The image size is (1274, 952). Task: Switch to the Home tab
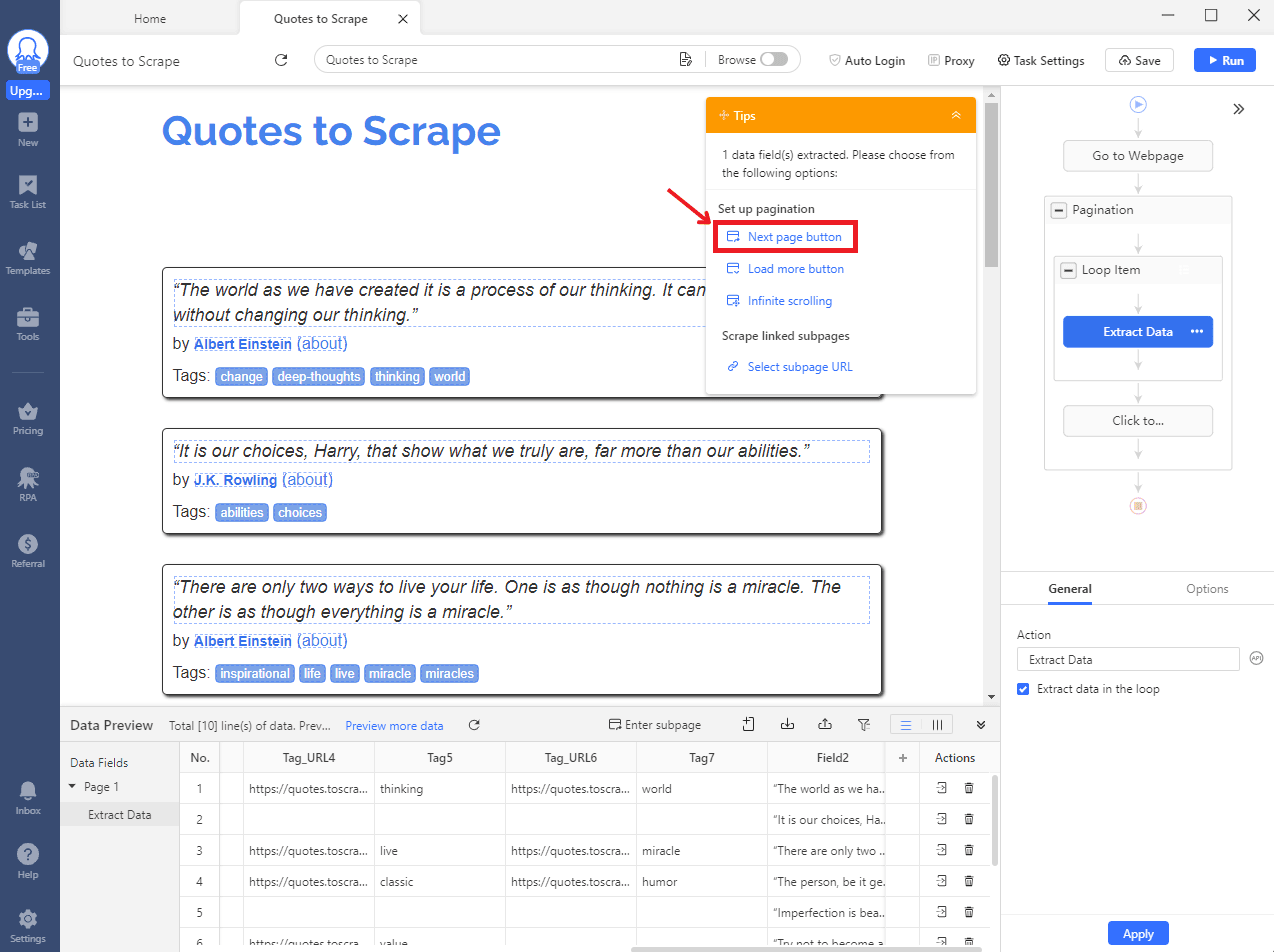coord(150,19)
